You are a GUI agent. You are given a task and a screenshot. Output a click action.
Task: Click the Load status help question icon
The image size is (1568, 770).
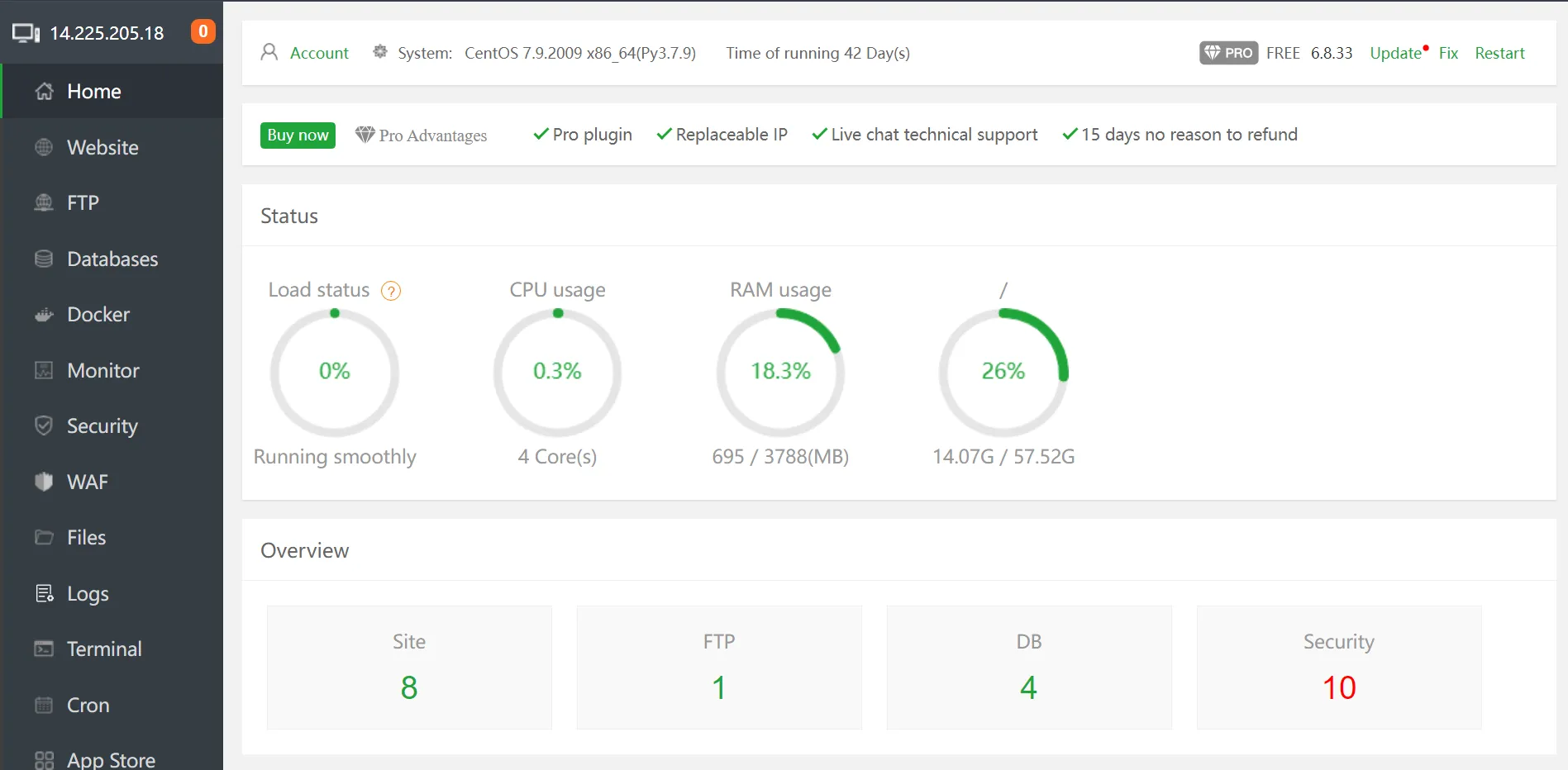[x=391, y=291]
